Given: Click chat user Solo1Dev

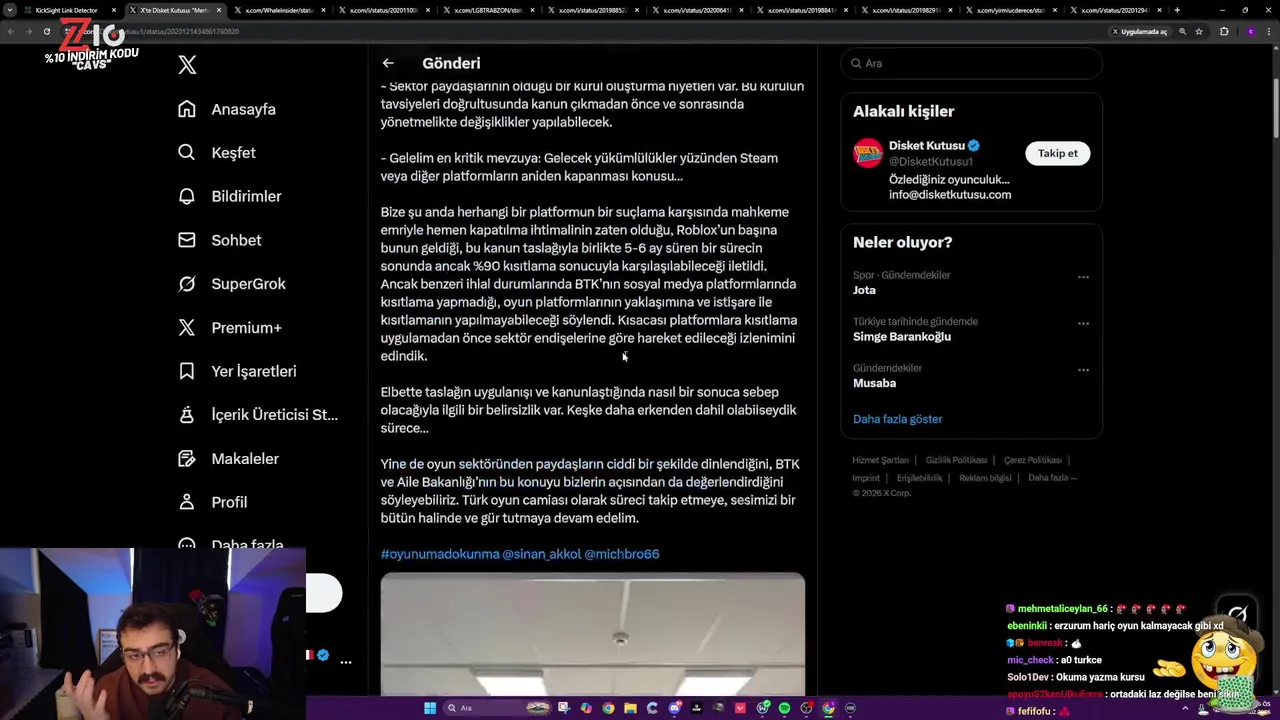Looking at the screenshot, I should click(x=1029, y=677).
